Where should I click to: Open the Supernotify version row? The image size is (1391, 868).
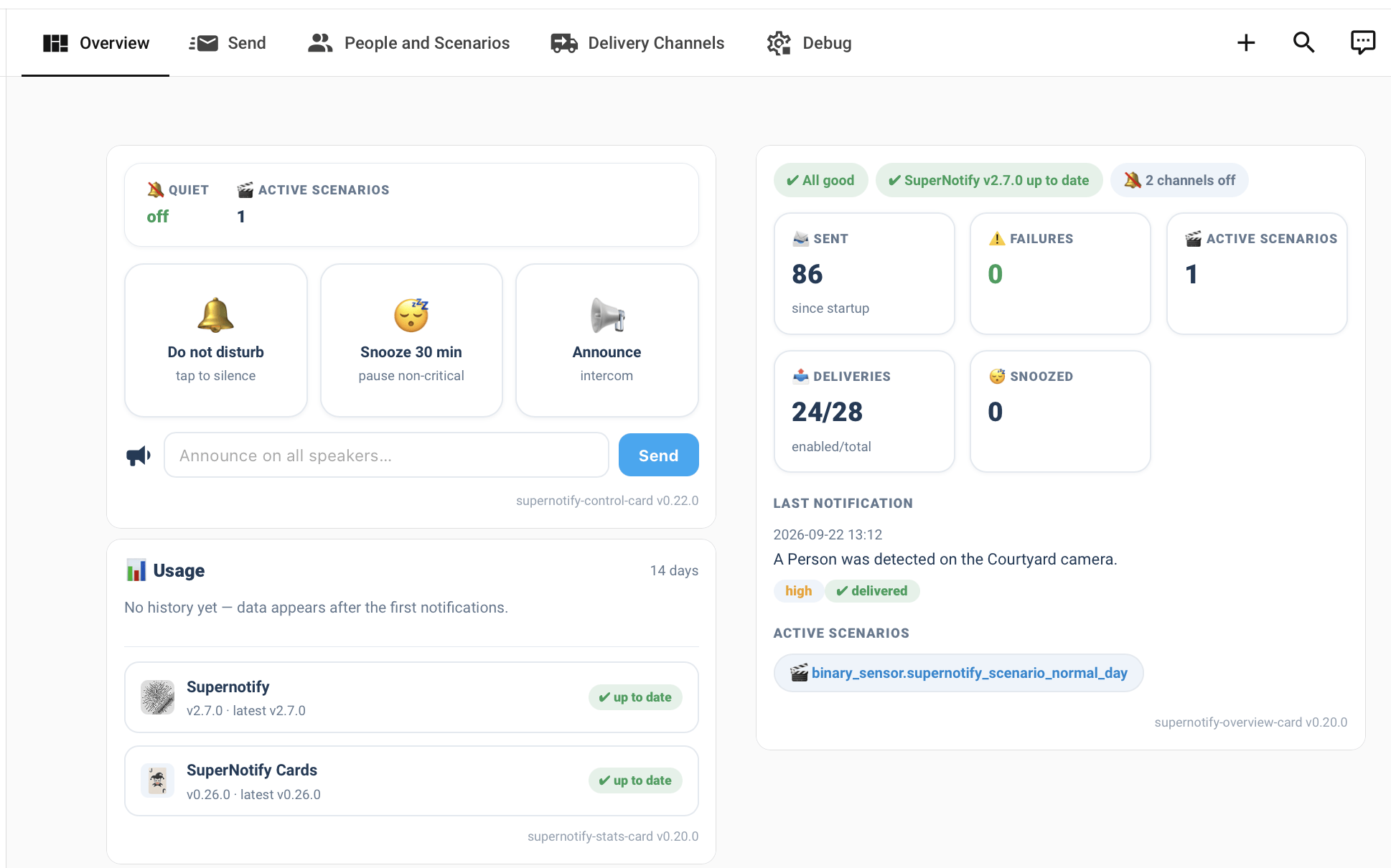[411, 697]
